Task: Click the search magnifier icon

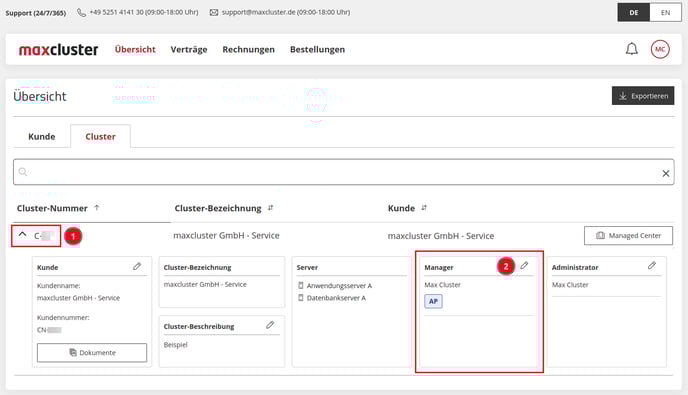Action: tap(23, 172)
